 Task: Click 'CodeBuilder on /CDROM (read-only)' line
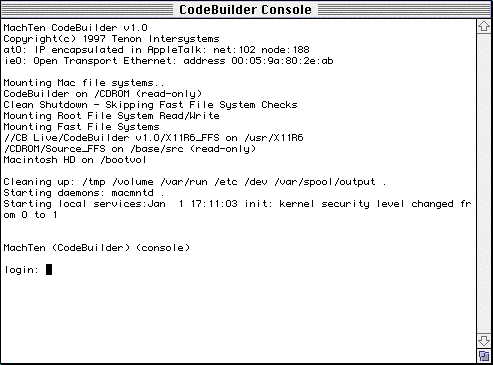click(103, 94)
